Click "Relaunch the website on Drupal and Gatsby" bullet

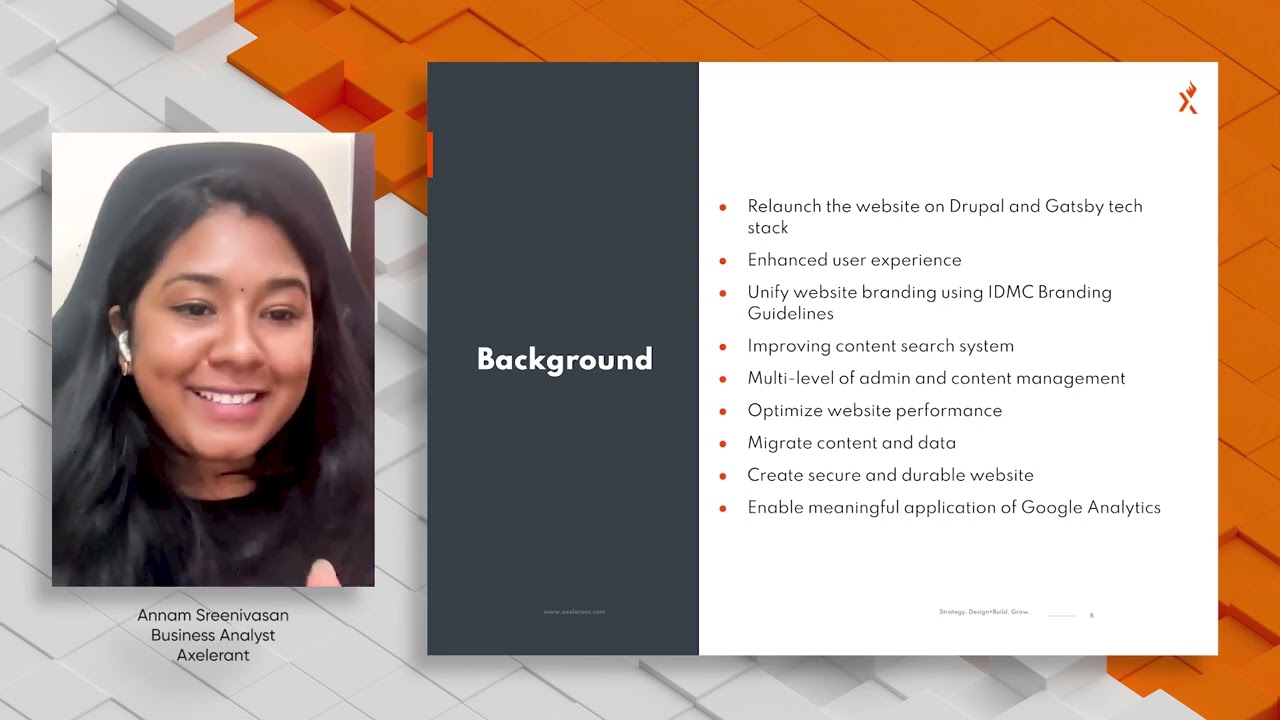945,217
